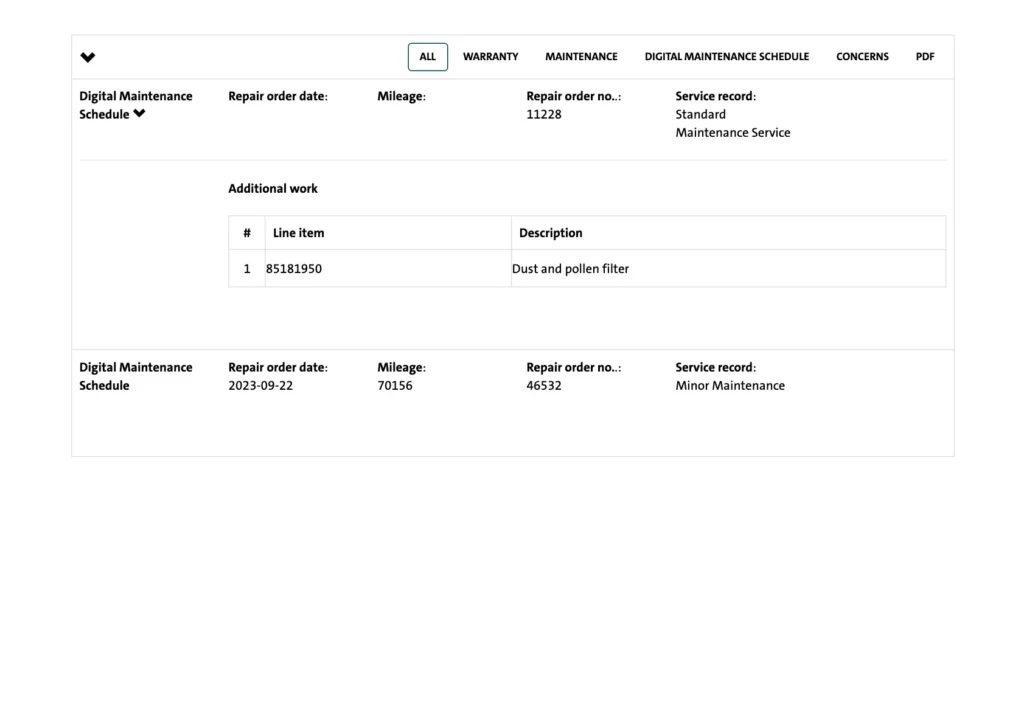Switch to the WARRANTY tab
Image resolution: width=1024 pixels, height=723 pixels.
(490, 57)
